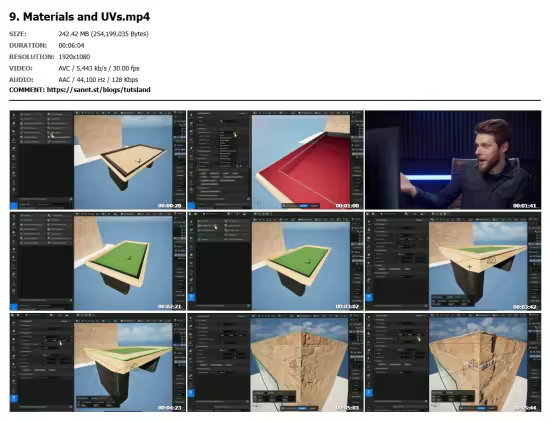The image size is (550, 422).
Task: Open the thumbnail stamped 00:03:42
Action: point(453,261)
